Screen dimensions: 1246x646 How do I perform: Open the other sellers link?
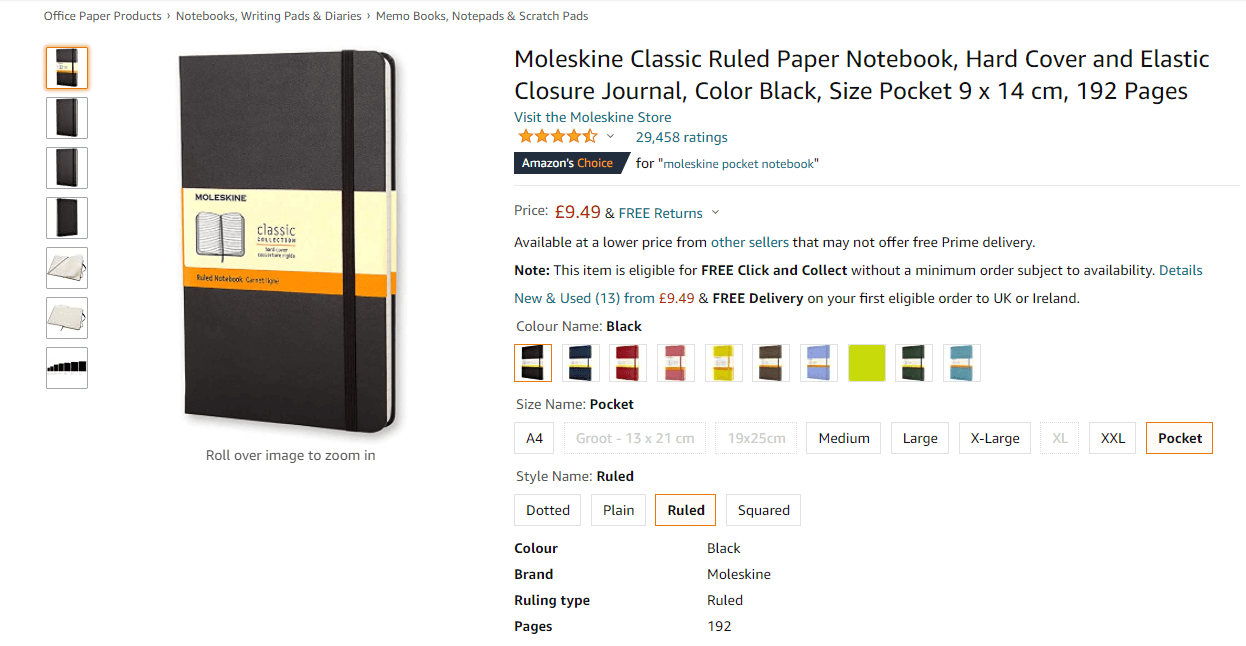click(750, 242)
